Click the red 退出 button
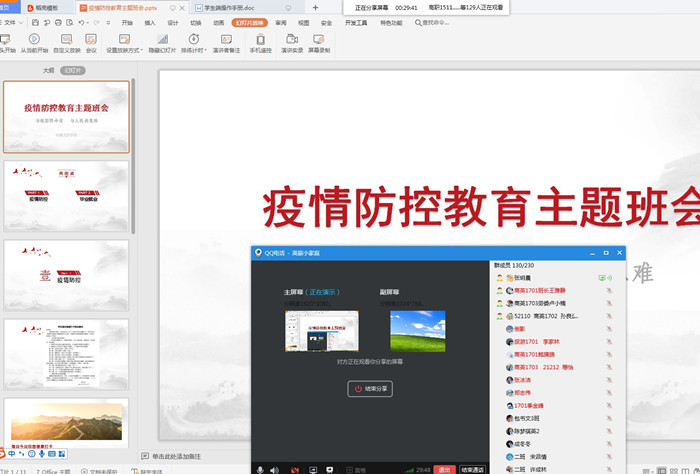This screenshot has height=474, width=700. click(x=445, y=469)
